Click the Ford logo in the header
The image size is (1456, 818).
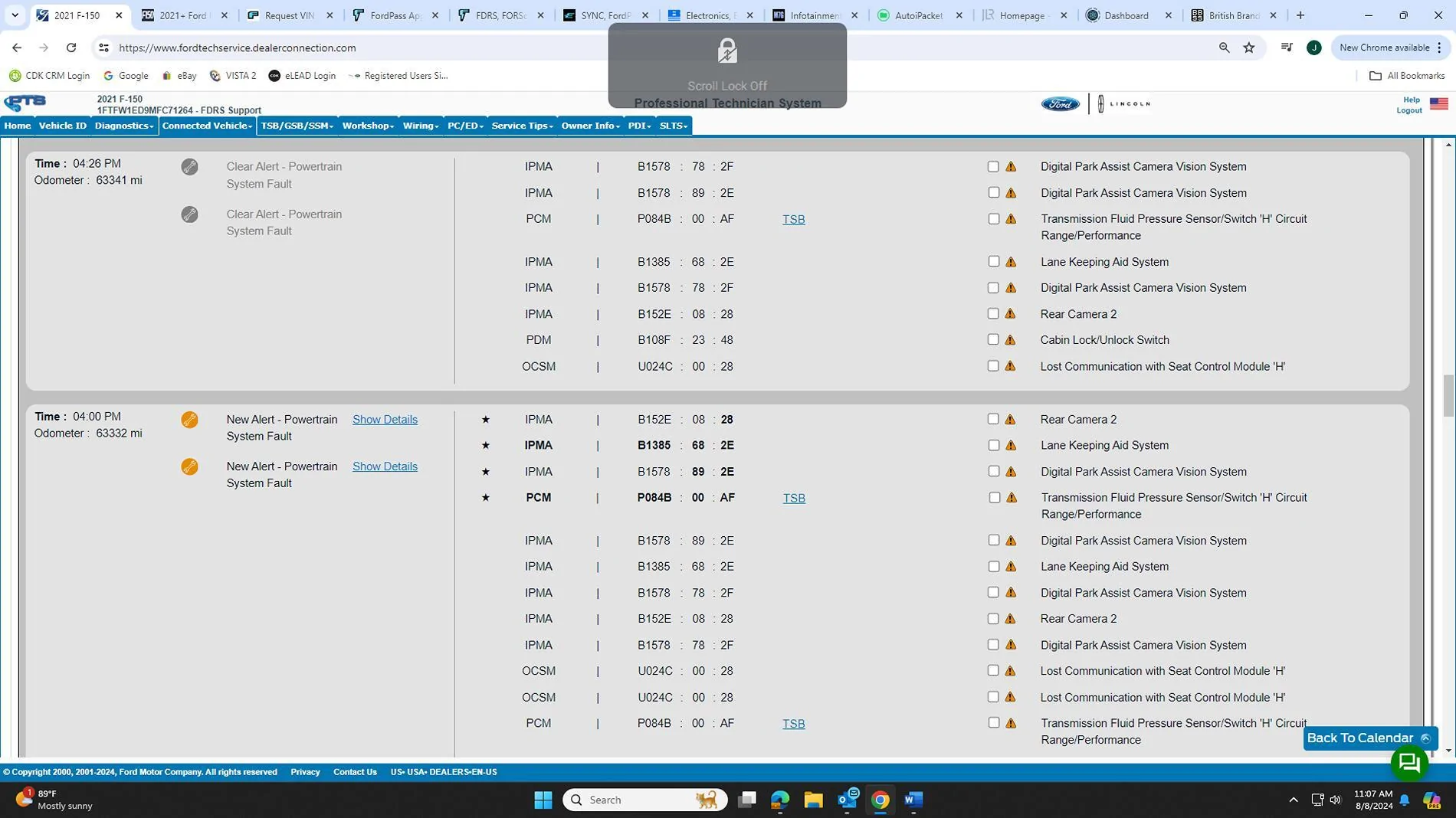1060,104
